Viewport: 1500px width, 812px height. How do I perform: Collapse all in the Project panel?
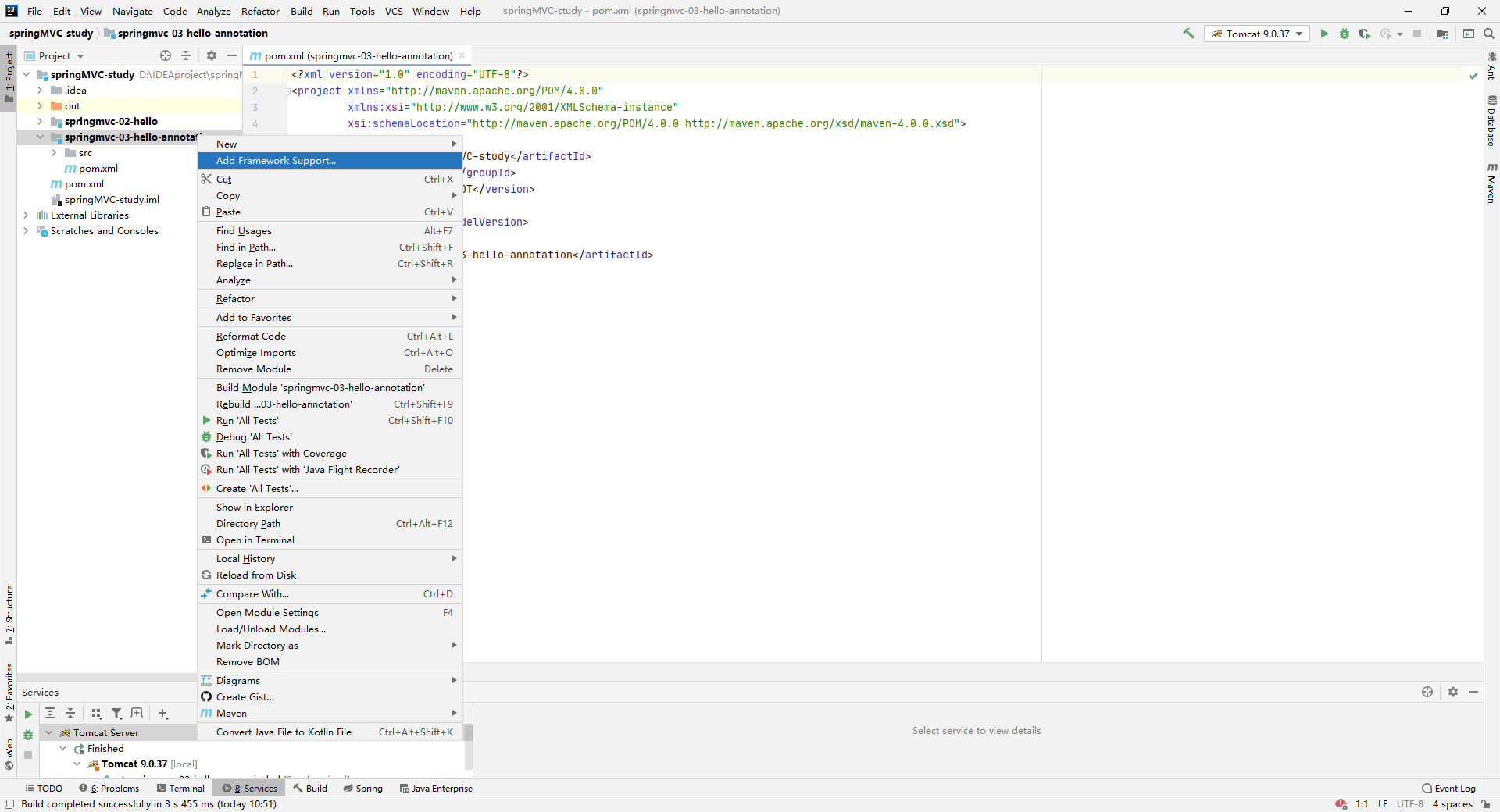coord(186,55)
